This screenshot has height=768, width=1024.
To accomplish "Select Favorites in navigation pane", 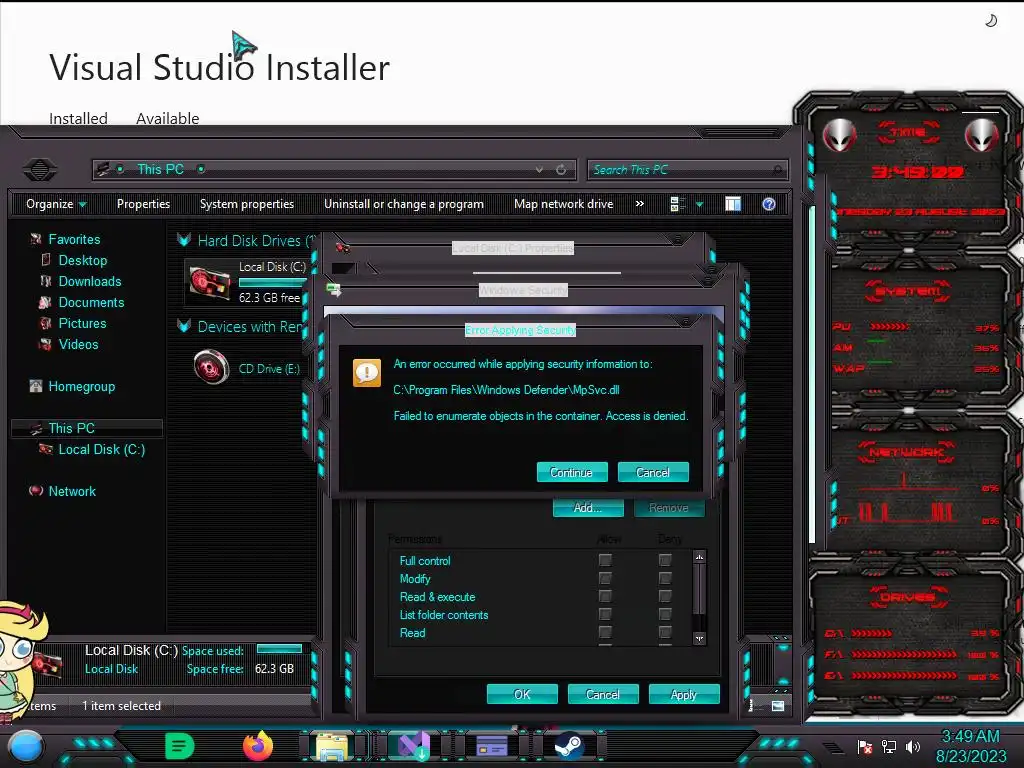I will 74,240.
